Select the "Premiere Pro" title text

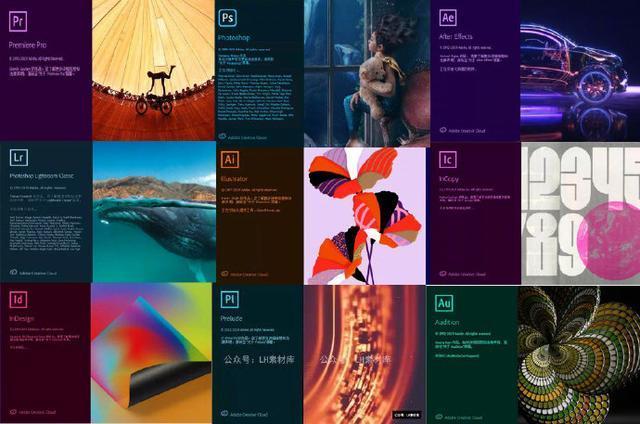[x=28, y=45]
